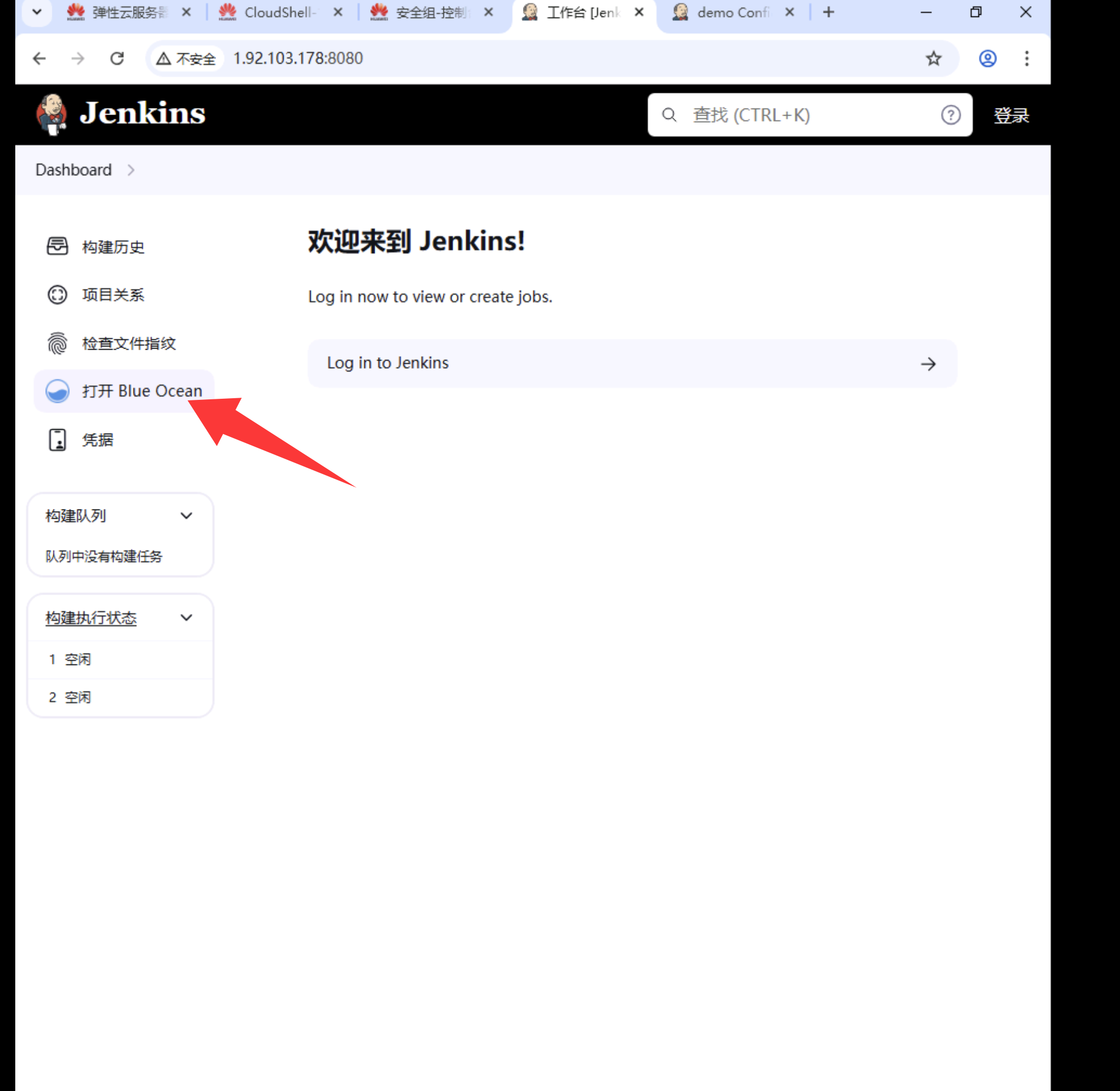
Task: Click the 登录 login link
Action: tap(1010, 115)
